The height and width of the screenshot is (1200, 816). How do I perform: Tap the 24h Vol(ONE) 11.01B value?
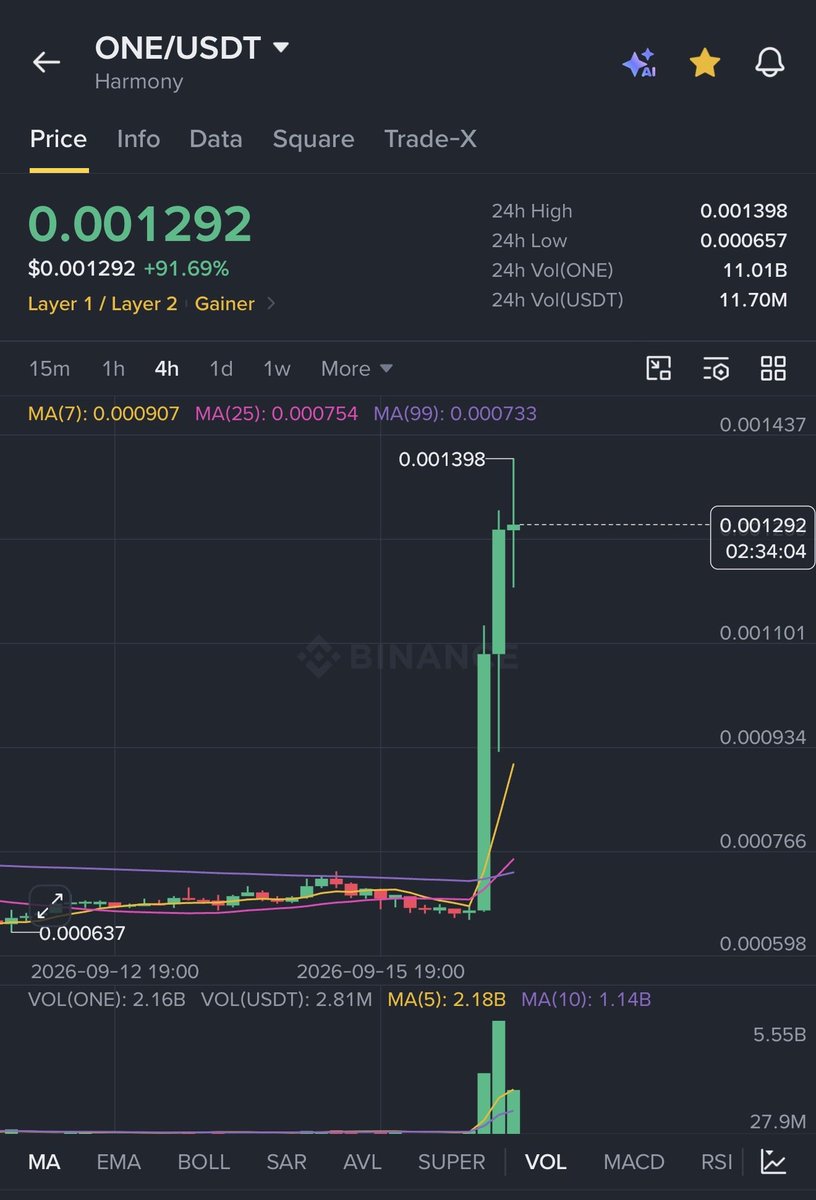[755, 270]
